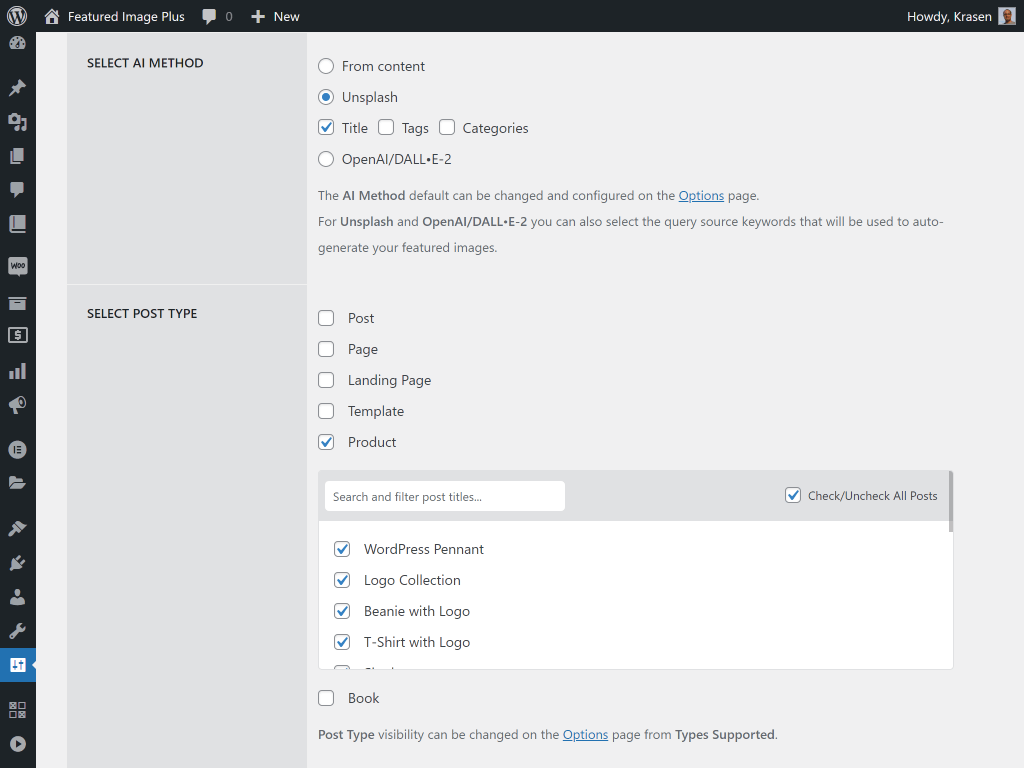The image size is (1024, 768).
Task: Enable the Book post type checkbox
Action: (x=326, y=698)
